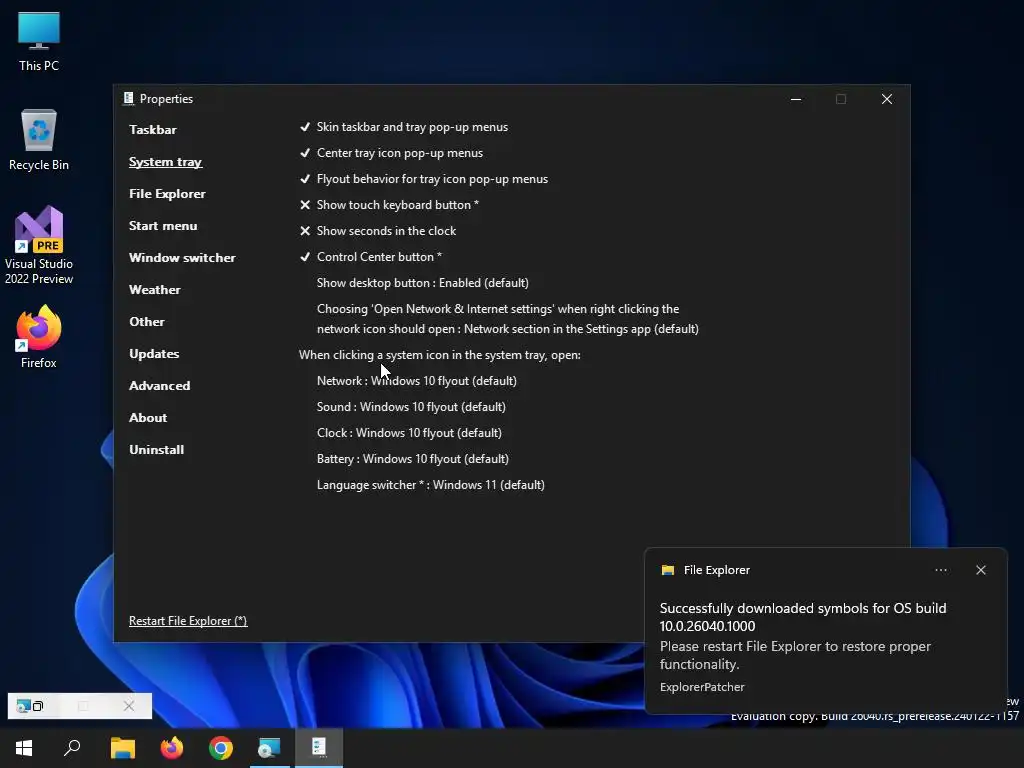Open the Windows Start button
1024x768 pixels.
coord(24,748)
